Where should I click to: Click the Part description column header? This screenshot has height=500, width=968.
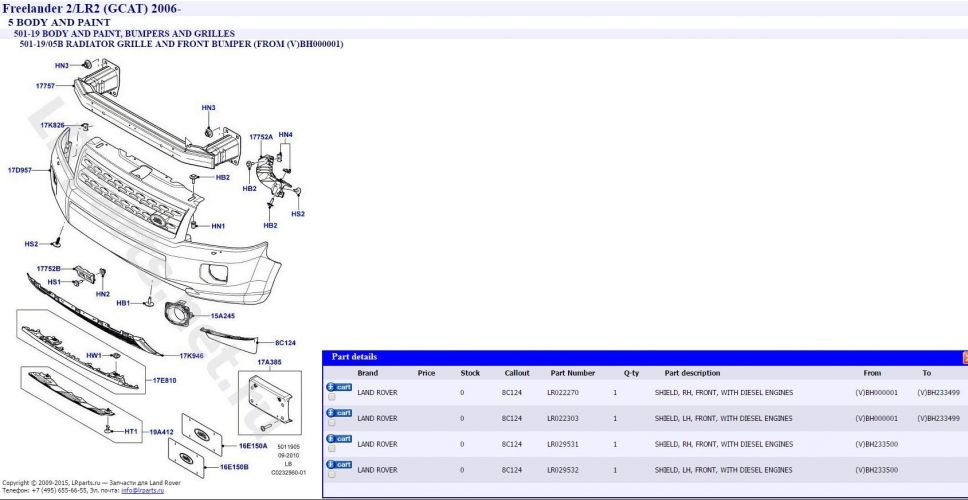point(692,373)
